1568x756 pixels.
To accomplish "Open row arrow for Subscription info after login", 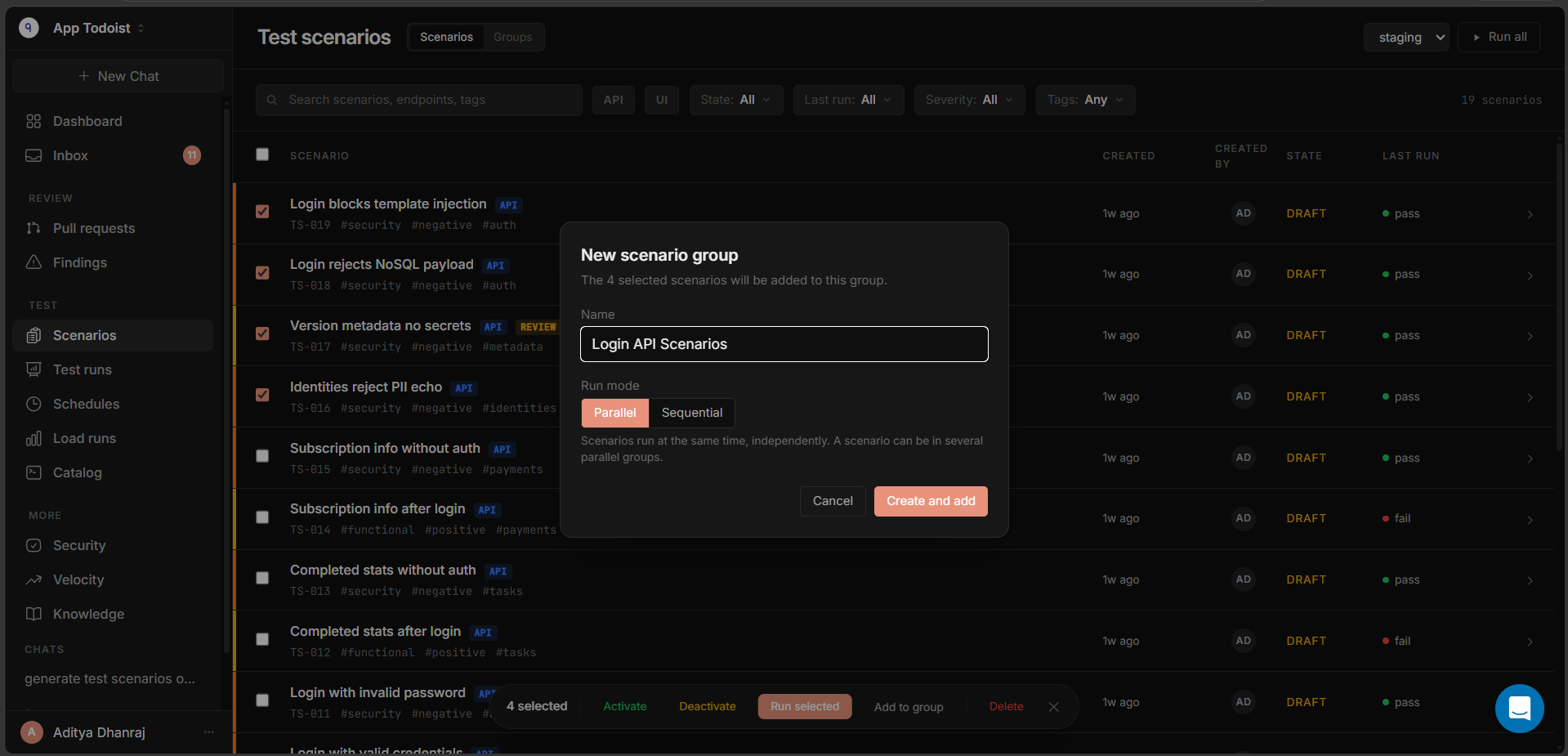I will coord(1530,520).
